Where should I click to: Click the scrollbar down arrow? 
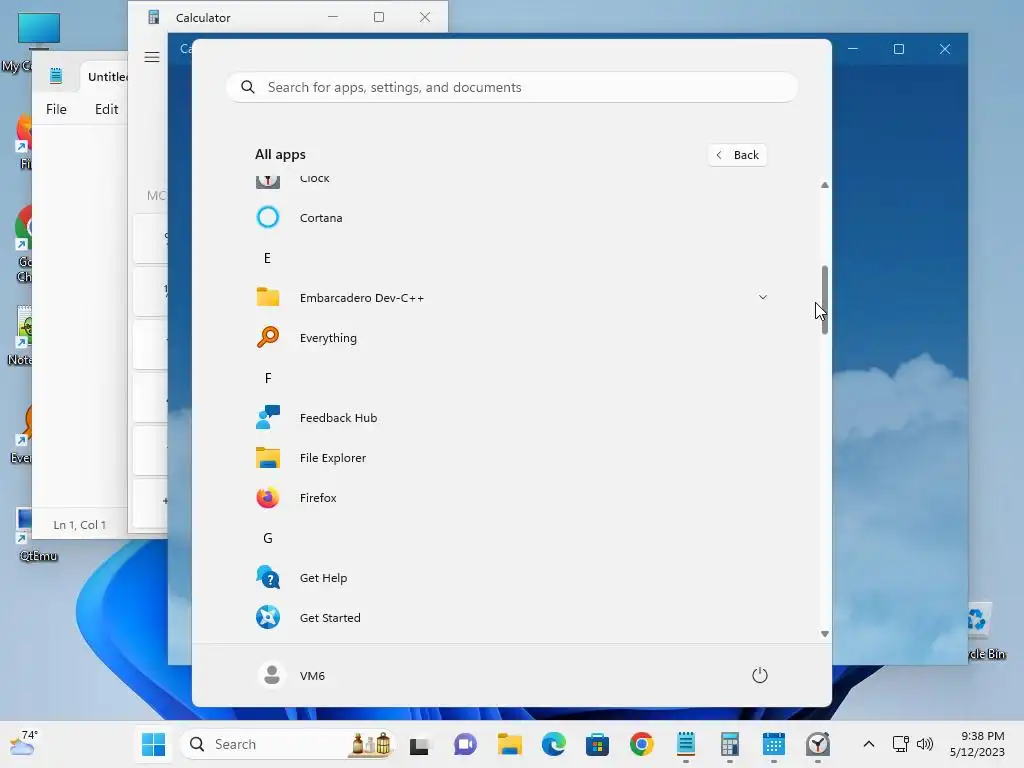(x=825, y=634)
